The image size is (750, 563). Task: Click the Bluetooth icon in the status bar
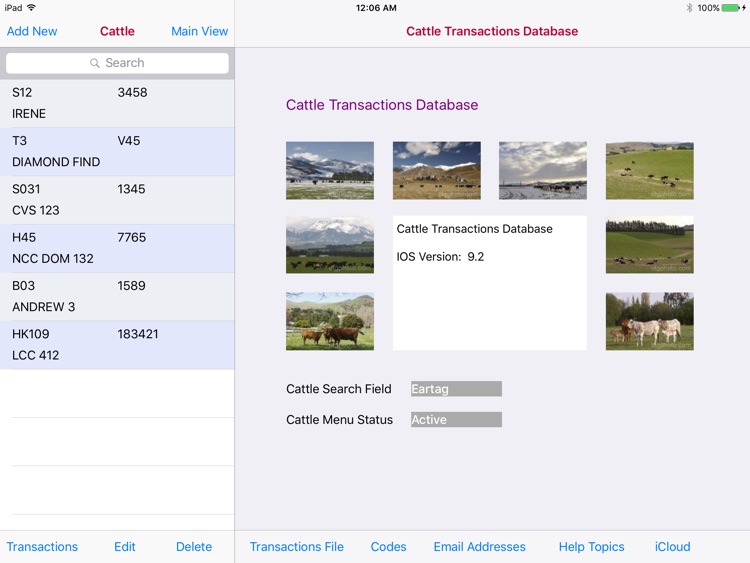click(x=689, y=8)
